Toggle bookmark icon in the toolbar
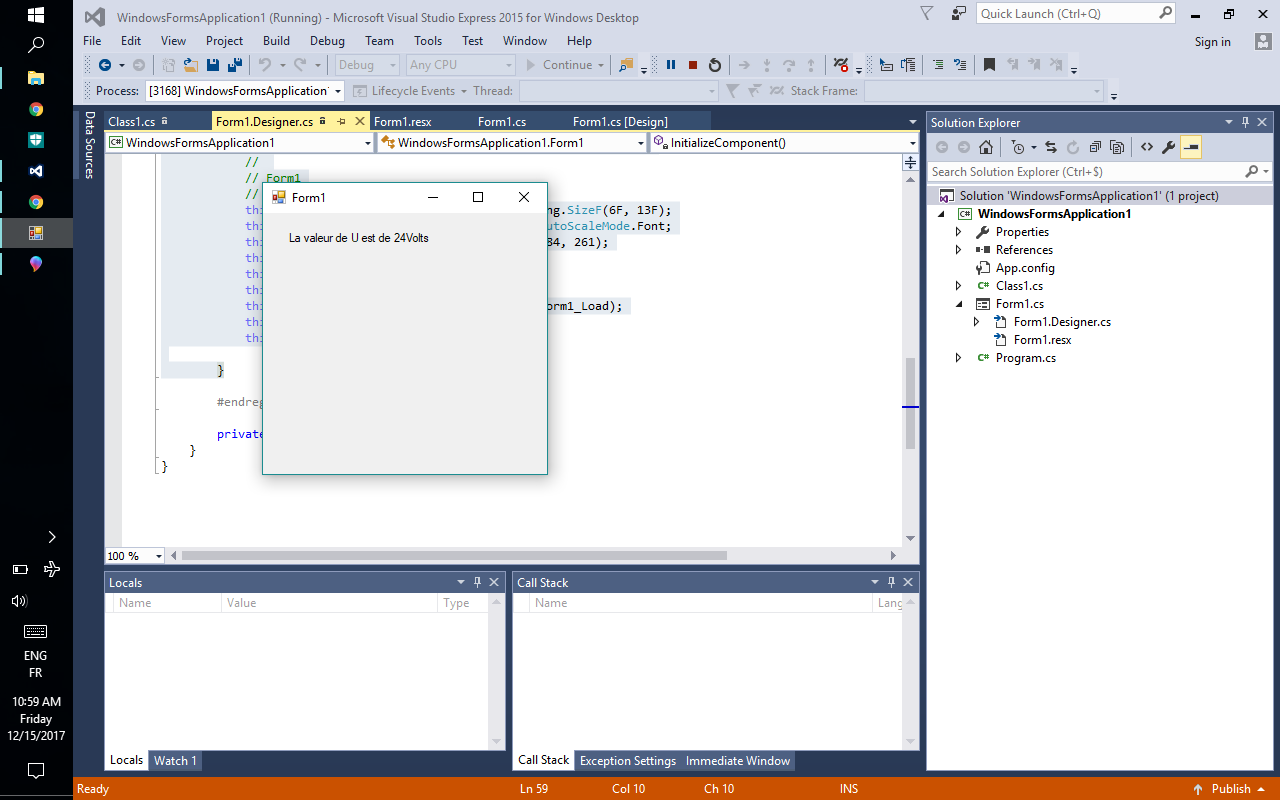 [x=989, y=65]
